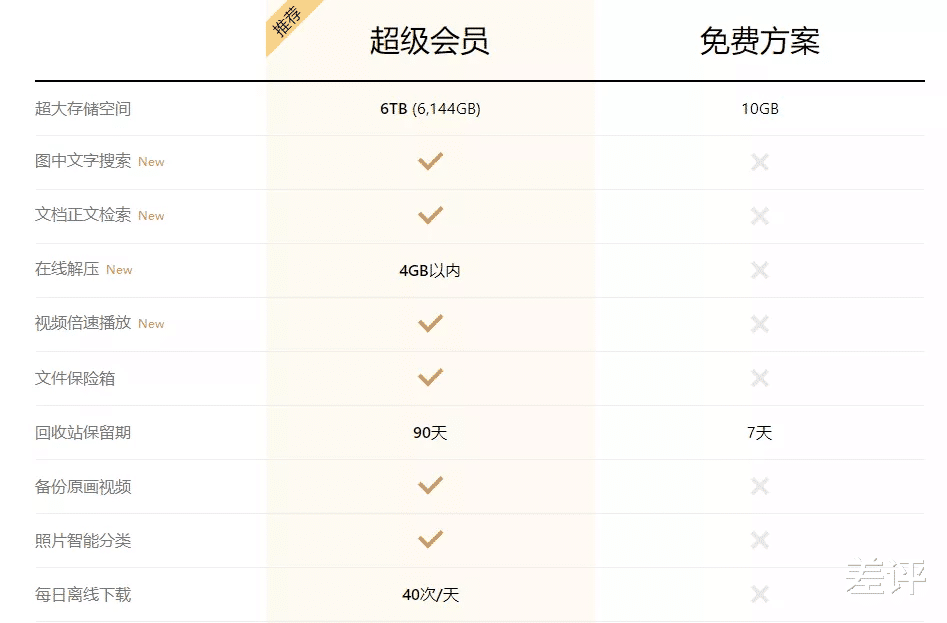Click the New label next to 视频倍速播放
The width and height of the screenshot is (947, 623).
pos(150,323)
